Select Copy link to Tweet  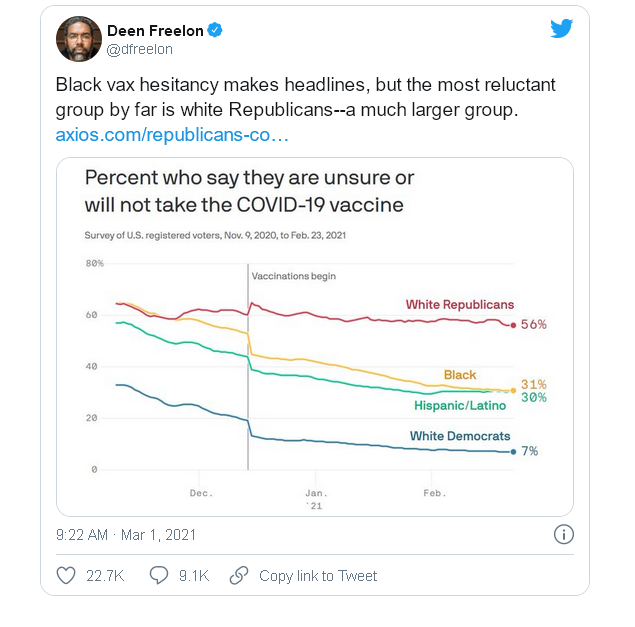coord(318,575)
